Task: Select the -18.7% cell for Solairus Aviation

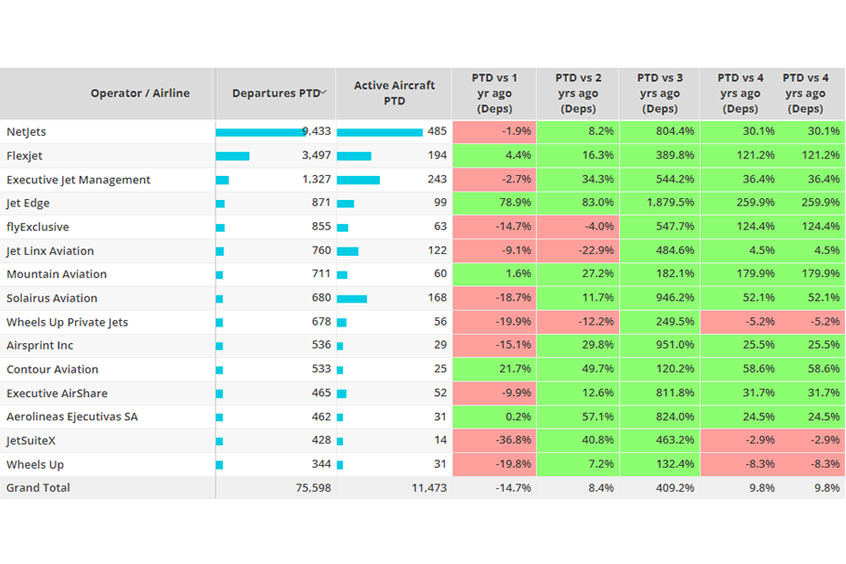Action: [494, 297]
